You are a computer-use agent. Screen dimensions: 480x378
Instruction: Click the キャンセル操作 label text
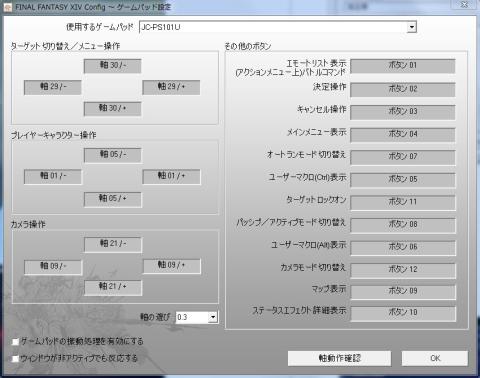(321, 109)
